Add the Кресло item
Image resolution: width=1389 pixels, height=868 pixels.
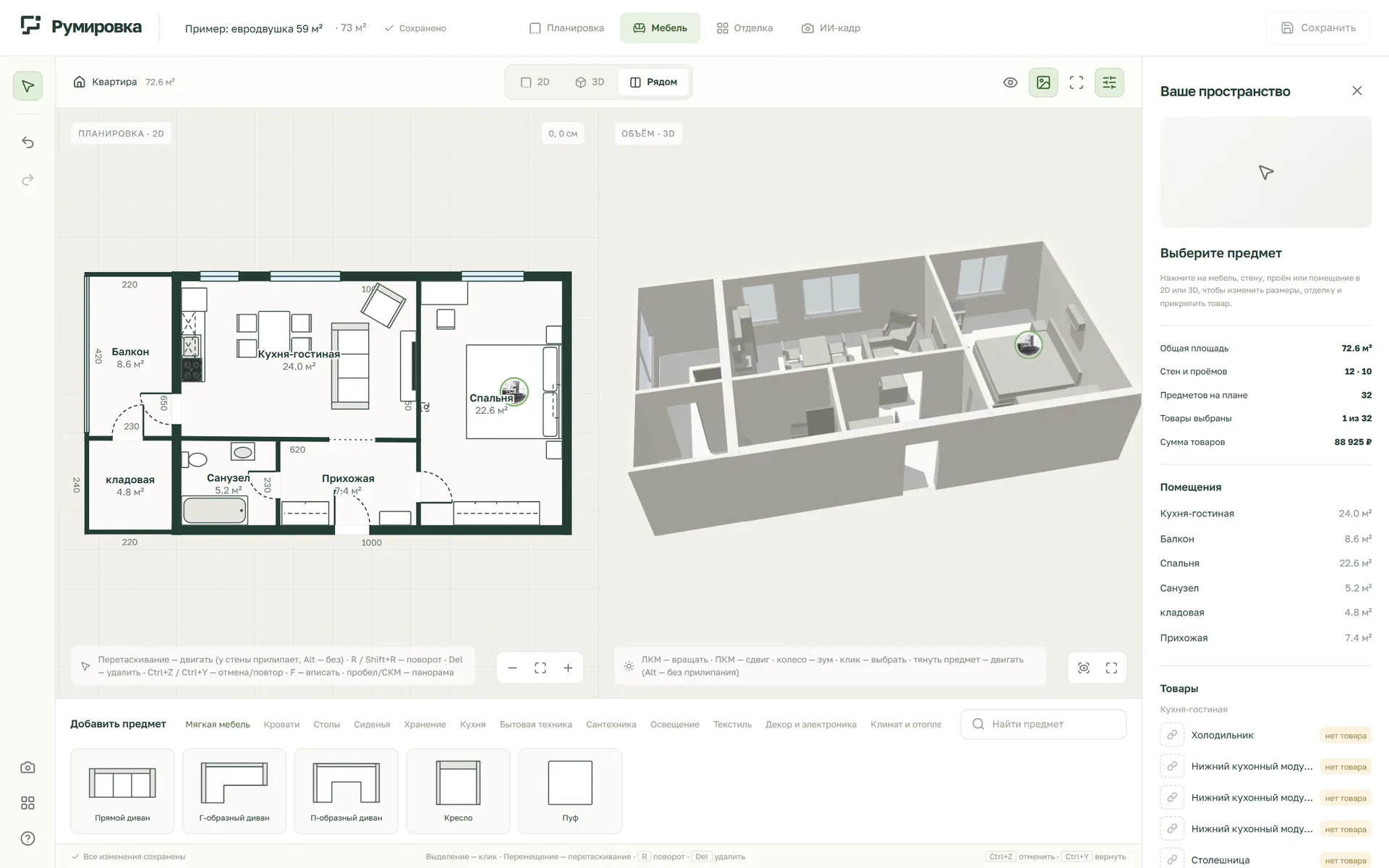tap(458, 791)
